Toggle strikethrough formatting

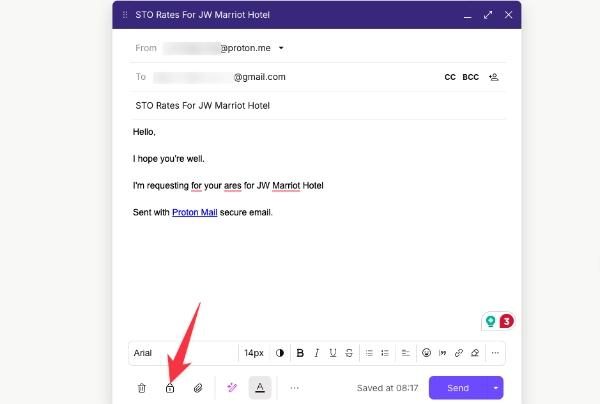349,353
